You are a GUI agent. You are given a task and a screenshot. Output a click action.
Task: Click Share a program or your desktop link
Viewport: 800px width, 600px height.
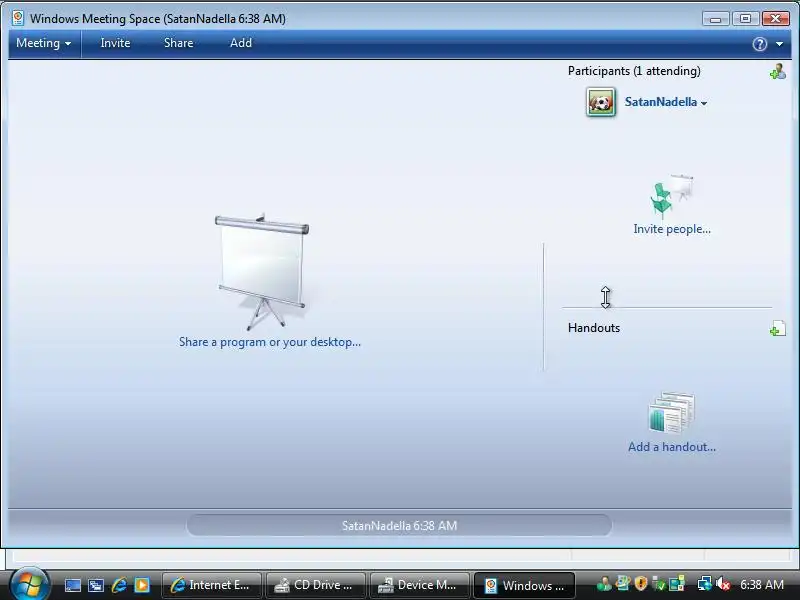(x=270, y=342)
